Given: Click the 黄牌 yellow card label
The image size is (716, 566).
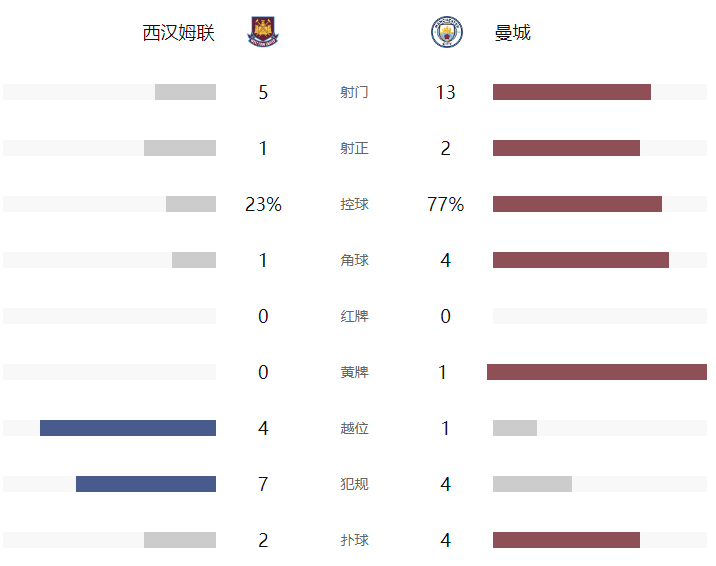Looking at the screenshot, I should pos(354,373).
